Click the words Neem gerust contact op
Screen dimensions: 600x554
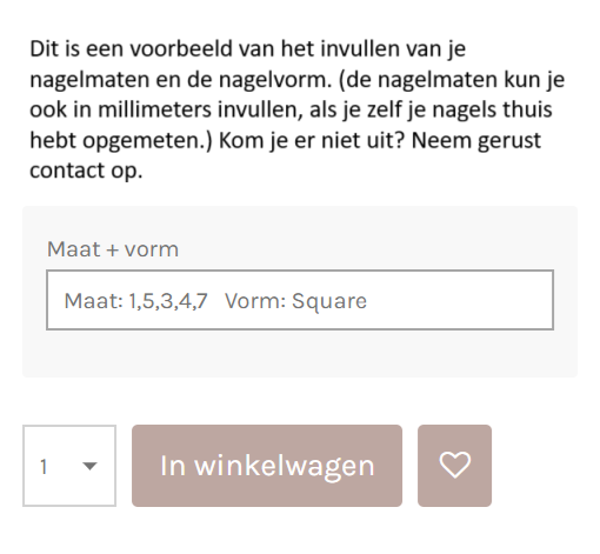point(459,140)
